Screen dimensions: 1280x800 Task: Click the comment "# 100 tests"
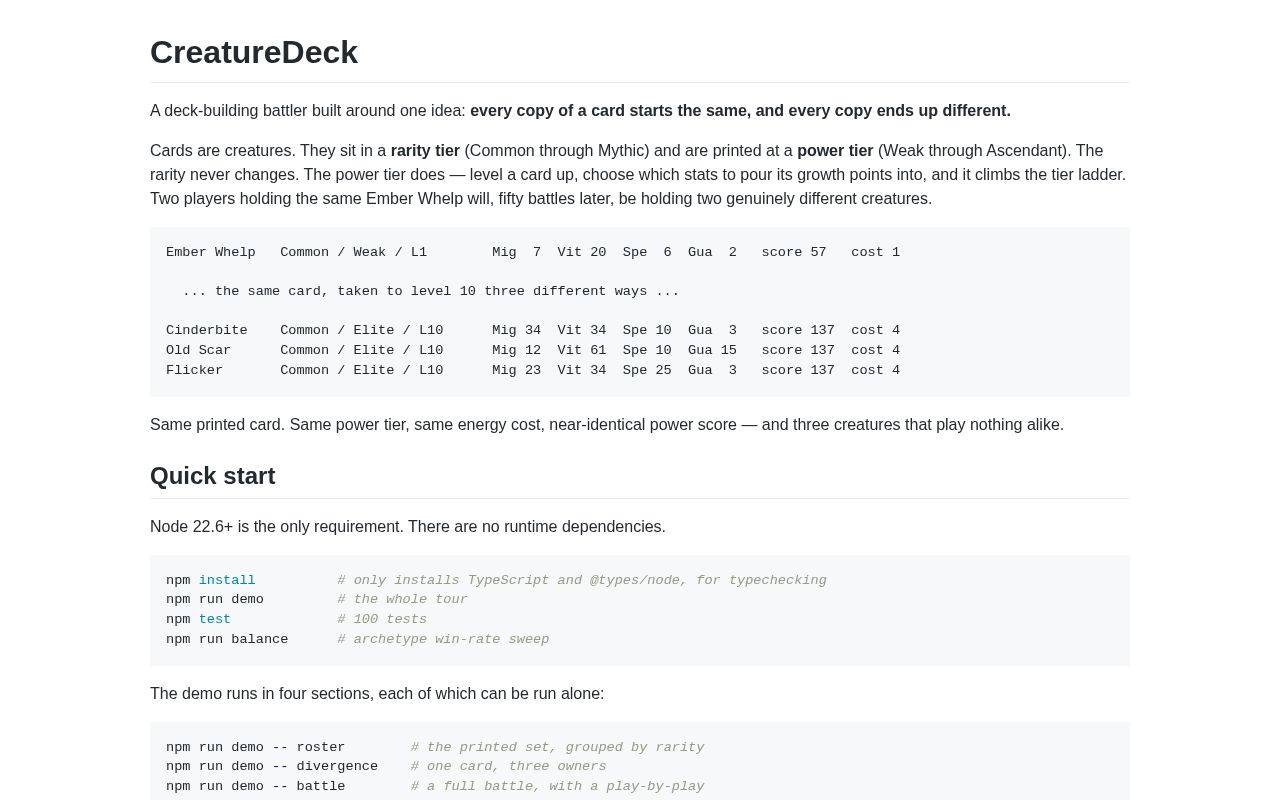[382, 620]
